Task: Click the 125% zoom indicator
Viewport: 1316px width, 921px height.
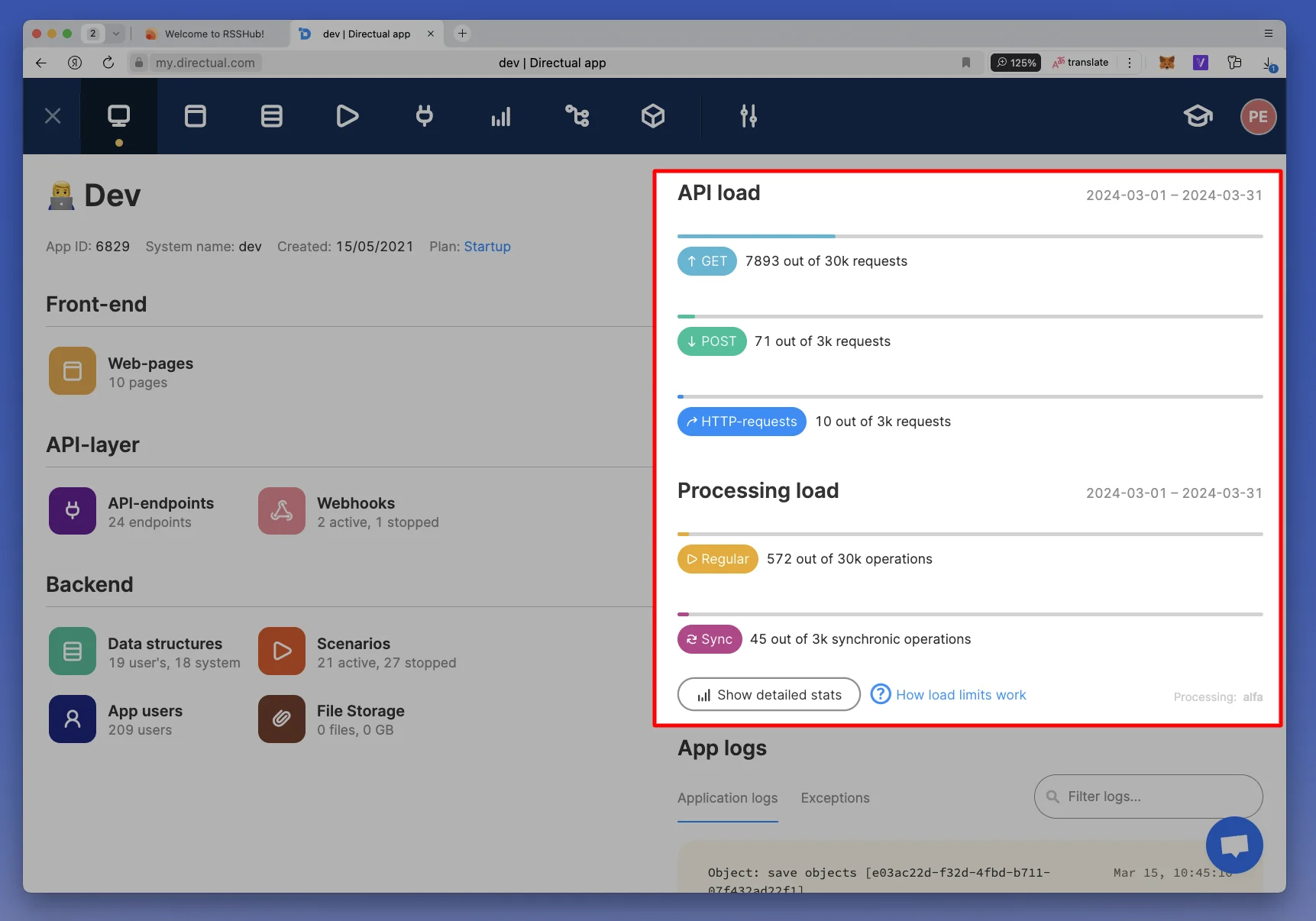Action: (1016, 63)
